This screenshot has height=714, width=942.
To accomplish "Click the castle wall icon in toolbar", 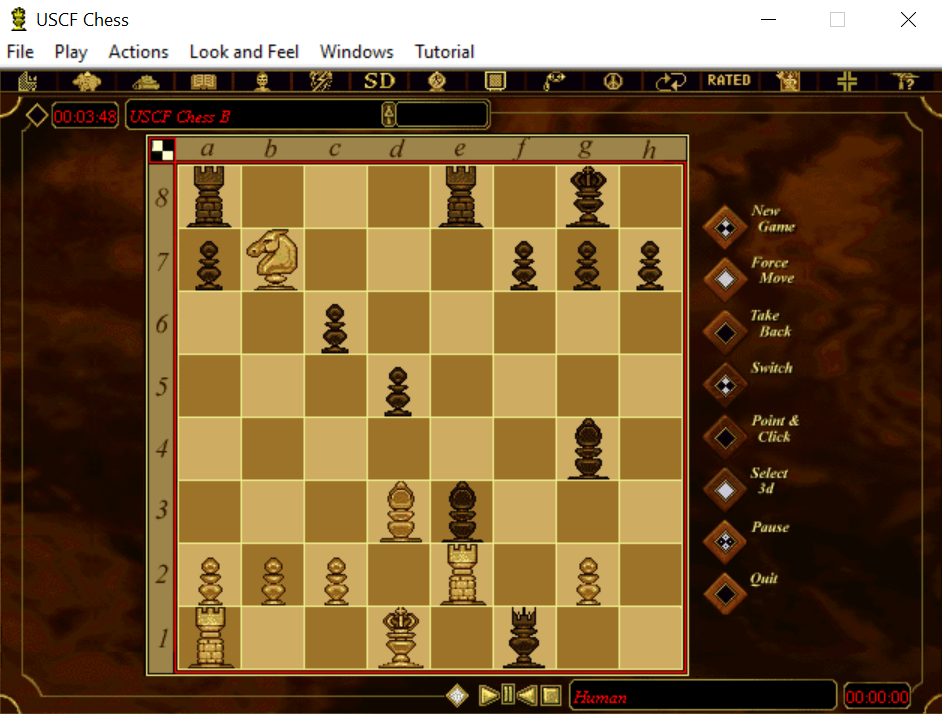I will tap(28, 81).
